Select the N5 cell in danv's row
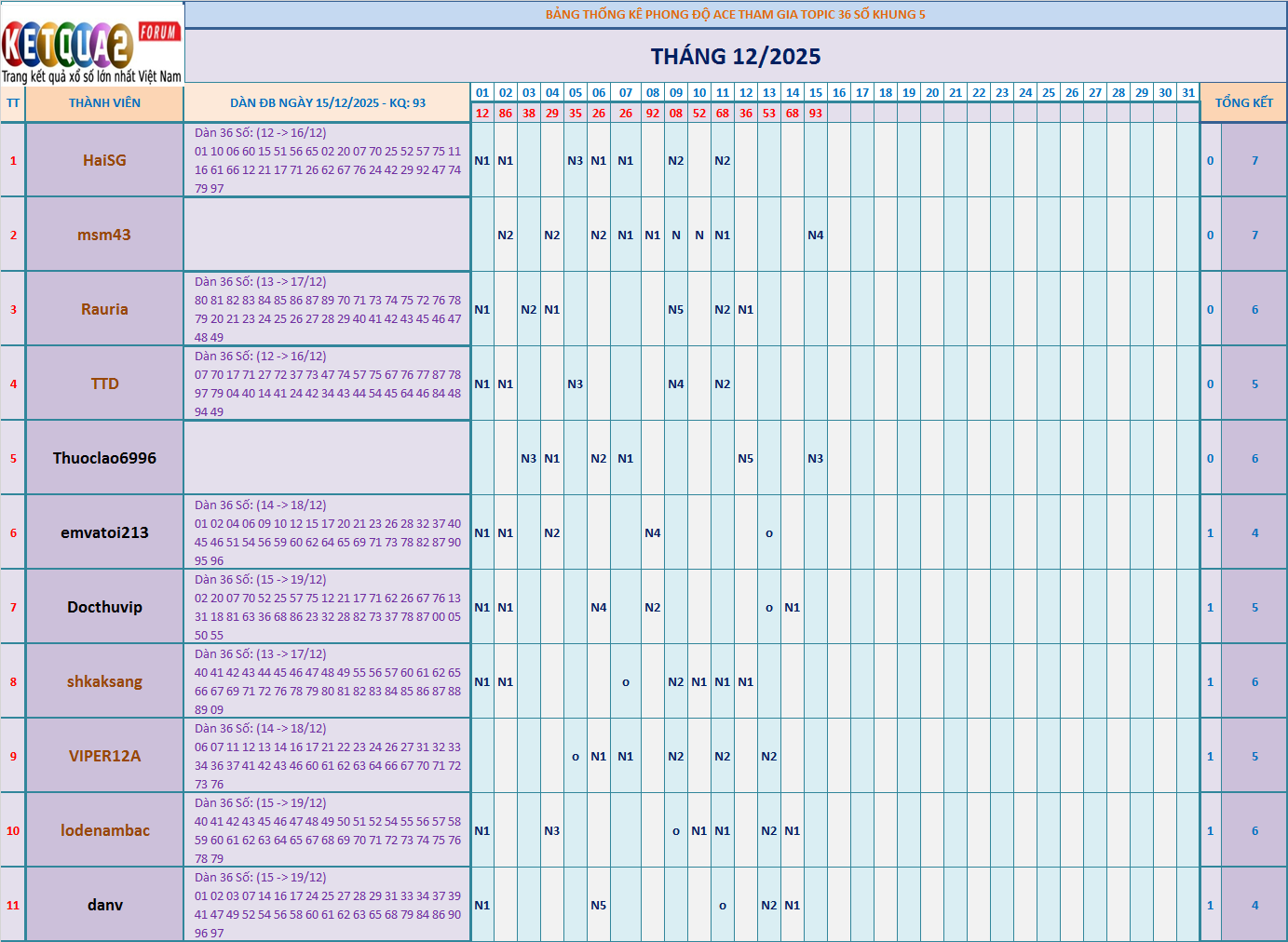1288x942 pixels. [598, 906]
